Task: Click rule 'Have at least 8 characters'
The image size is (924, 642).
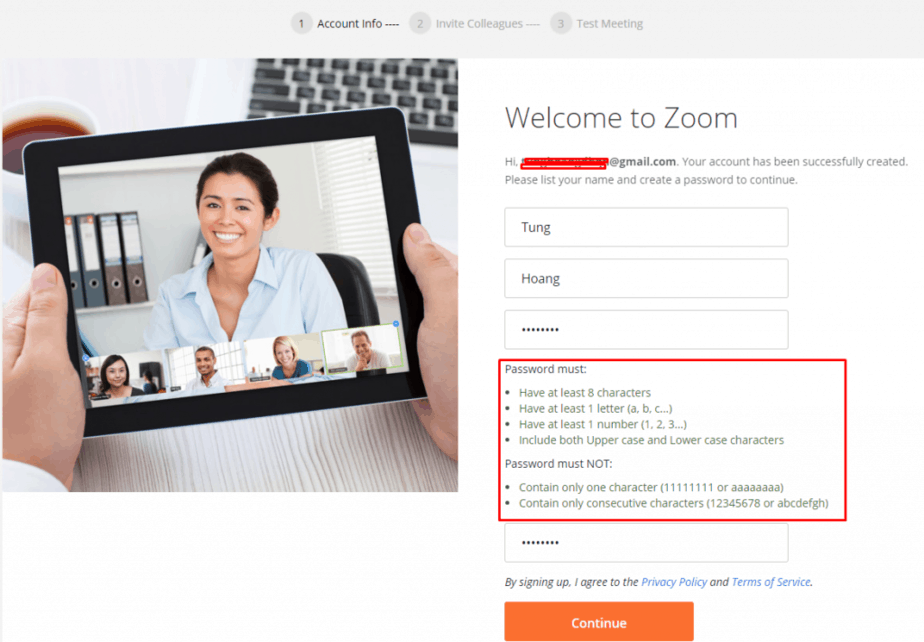Action: click(585, 393)
